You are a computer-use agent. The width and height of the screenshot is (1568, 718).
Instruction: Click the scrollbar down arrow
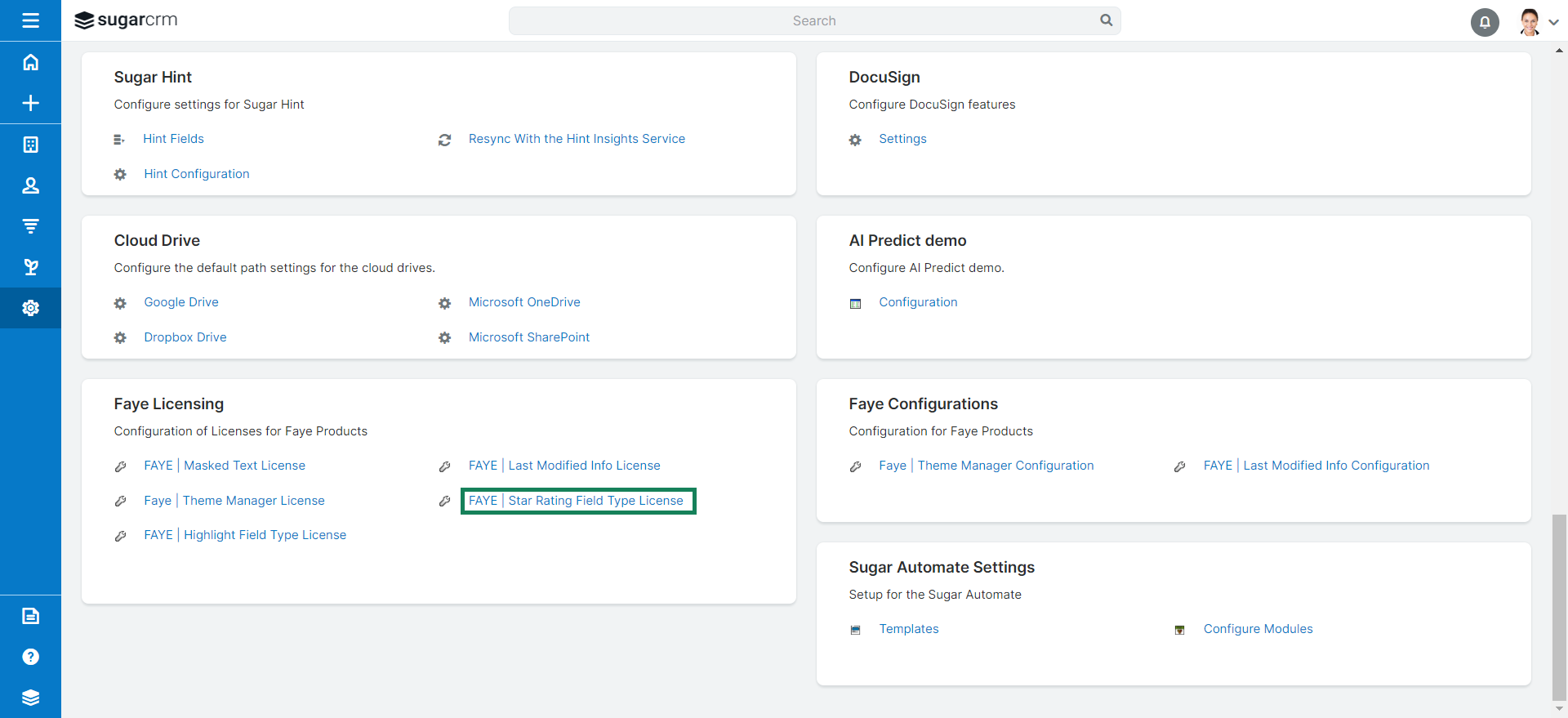click(1559, 710)
